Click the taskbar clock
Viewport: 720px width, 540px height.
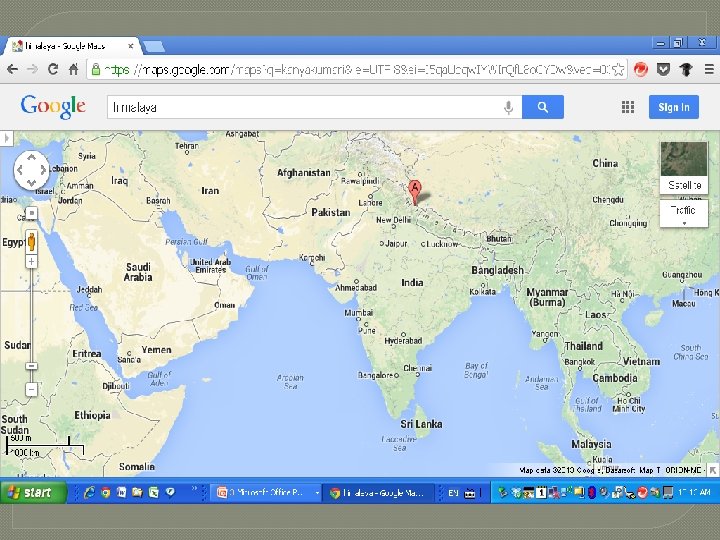point(694,492)
